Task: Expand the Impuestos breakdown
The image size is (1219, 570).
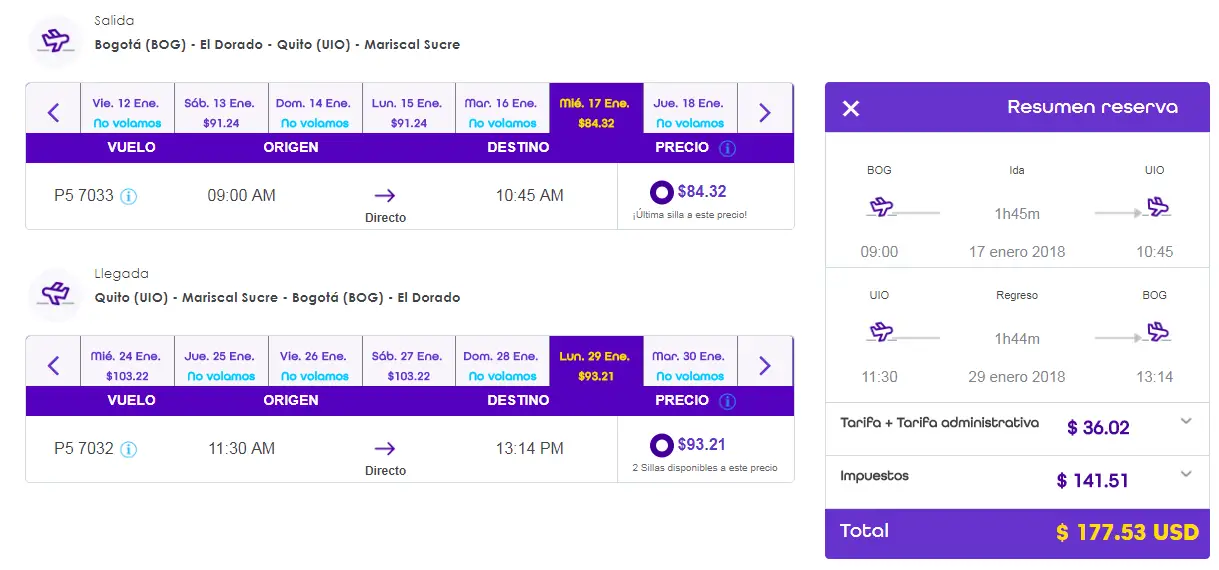Action: click(x=1186, y=474)
